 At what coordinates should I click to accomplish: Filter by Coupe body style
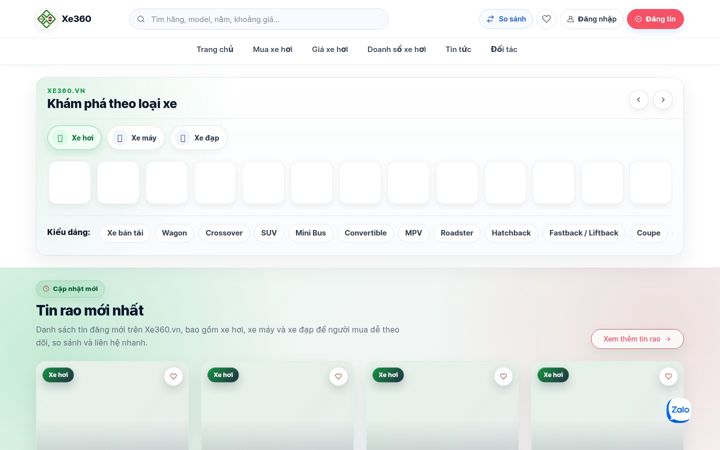click(648, 233)
